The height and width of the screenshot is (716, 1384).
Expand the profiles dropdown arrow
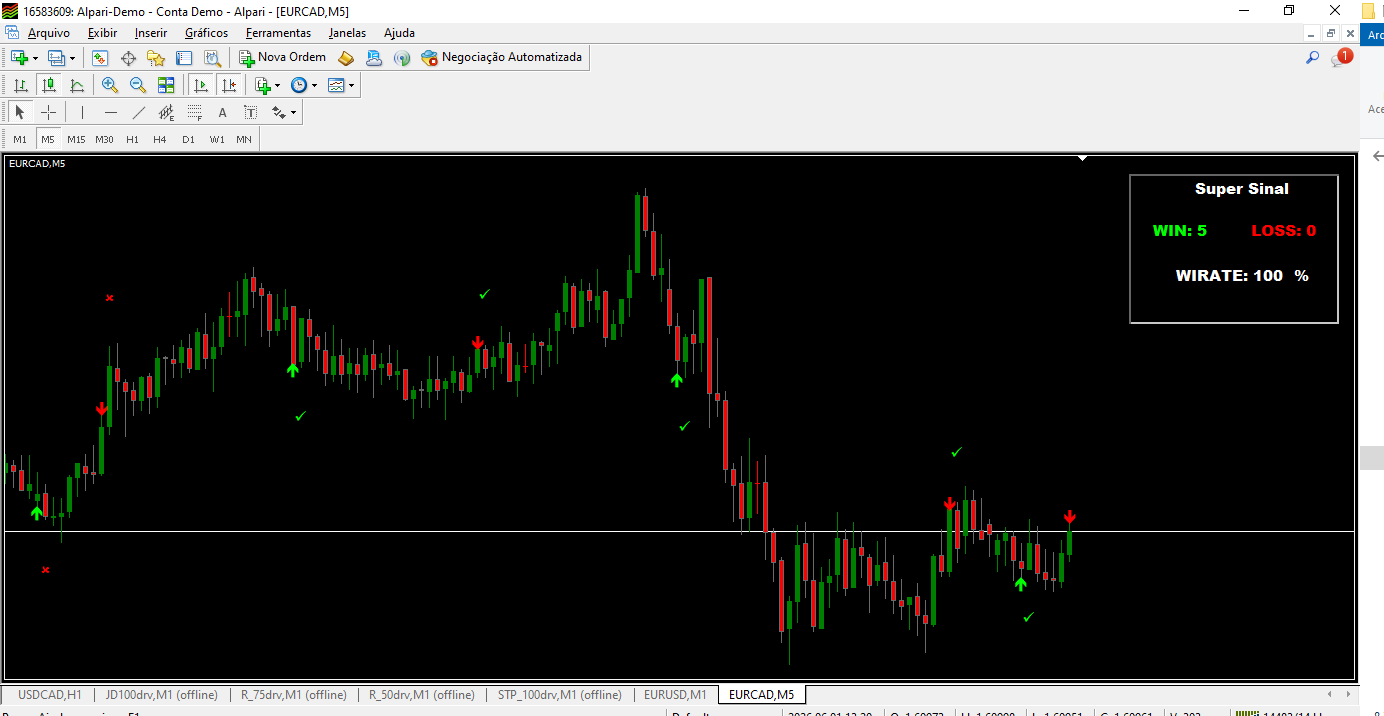pos(72,58)
